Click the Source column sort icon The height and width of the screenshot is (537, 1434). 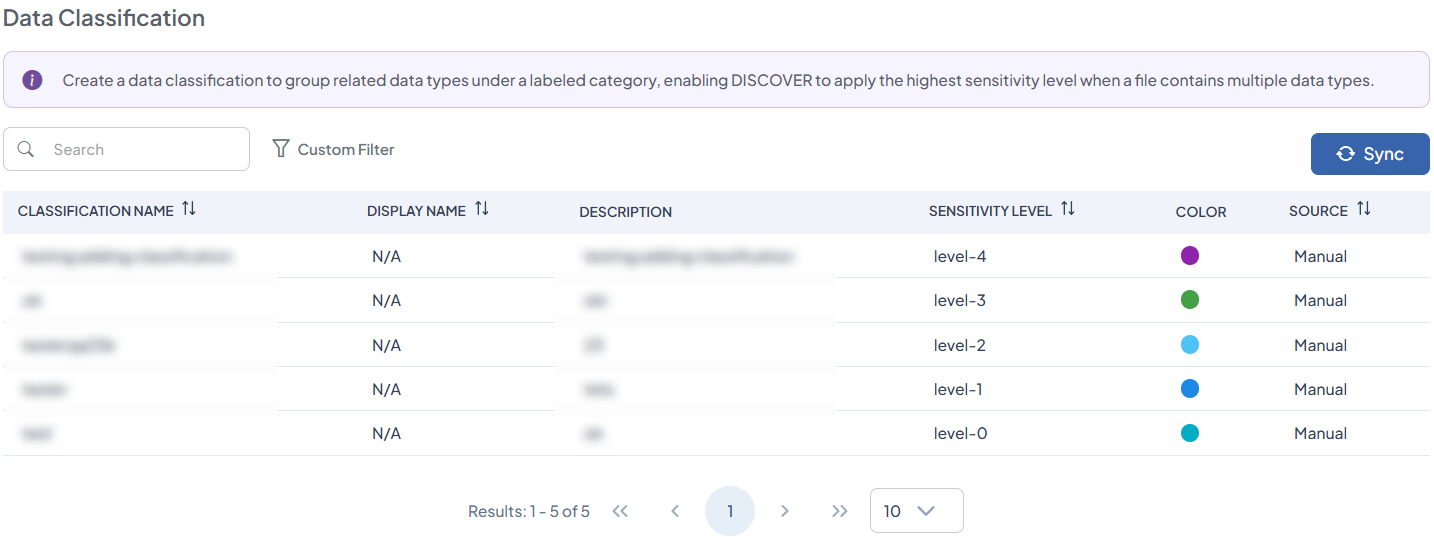(1363, 210)
